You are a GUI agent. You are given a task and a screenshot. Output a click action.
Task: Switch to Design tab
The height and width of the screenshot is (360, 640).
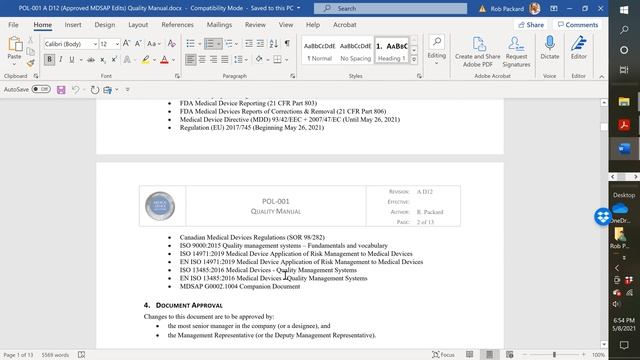click(x=105, y=25)
